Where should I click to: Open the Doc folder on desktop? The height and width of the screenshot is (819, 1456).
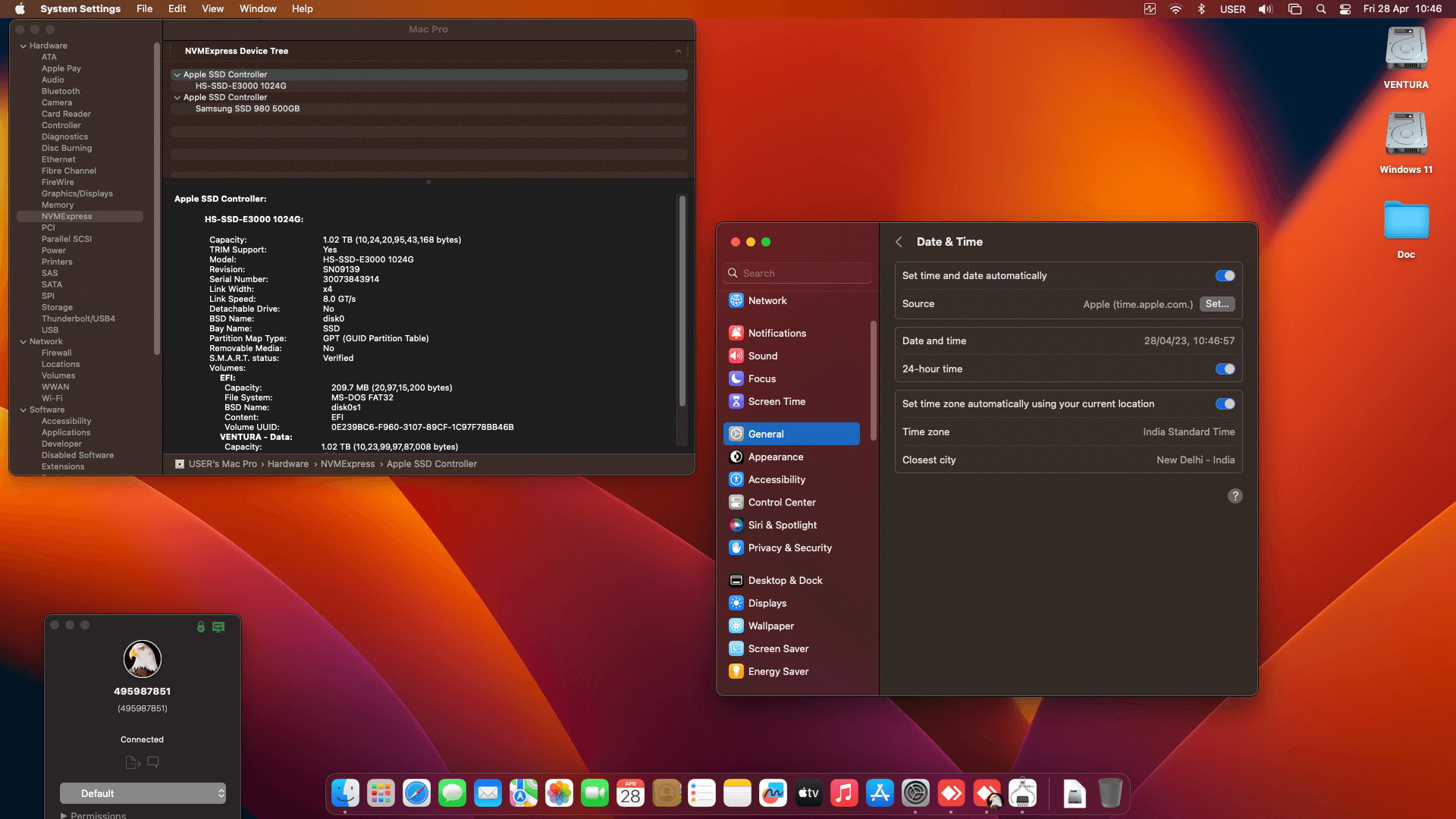1406,229
